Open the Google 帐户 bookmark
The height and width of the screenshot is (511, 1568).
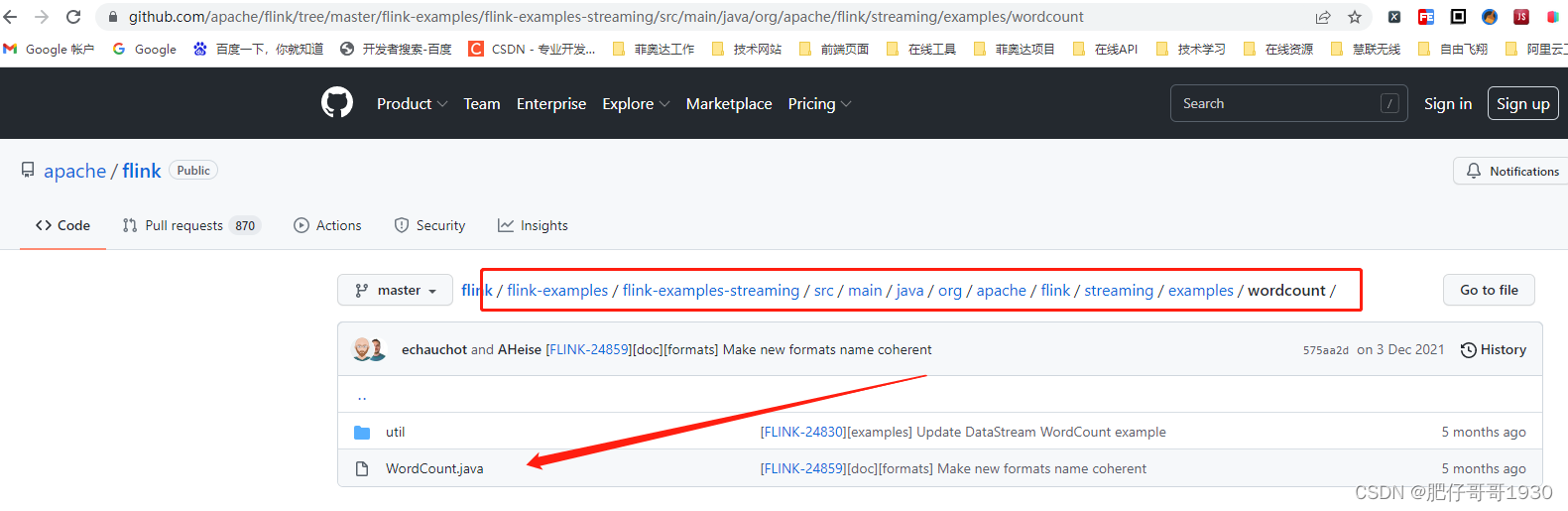point(50,49)
